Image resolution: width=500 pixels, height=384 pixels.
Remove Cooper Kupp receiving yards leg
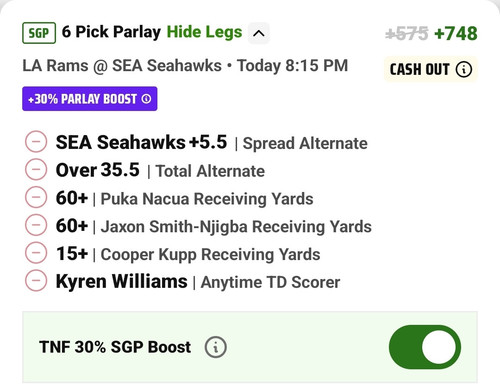[36, 253]
